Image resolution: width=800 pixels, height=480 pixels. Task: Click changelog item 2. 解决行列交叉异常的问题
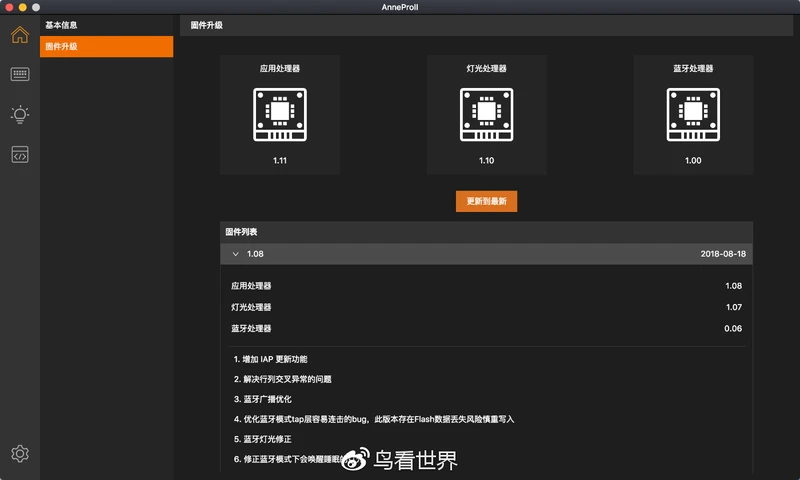283,379
